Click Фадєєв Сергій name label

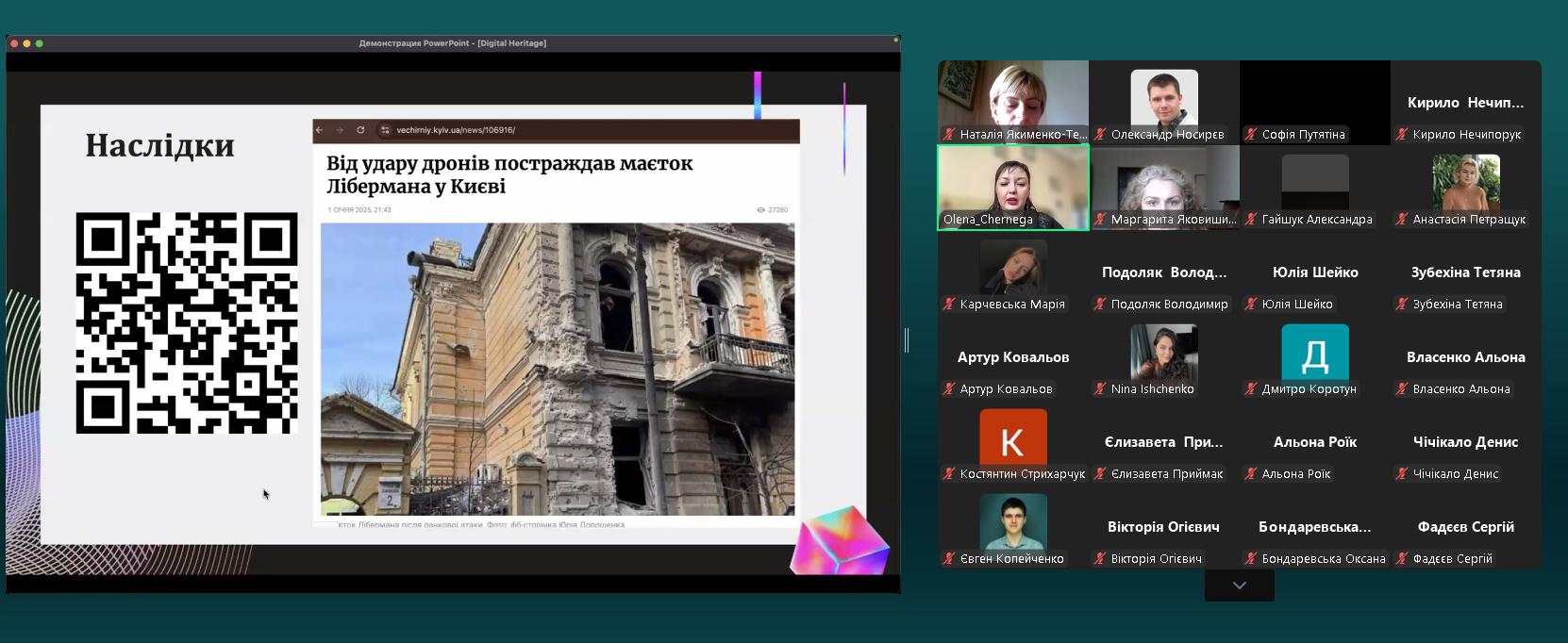(1453, 559)
